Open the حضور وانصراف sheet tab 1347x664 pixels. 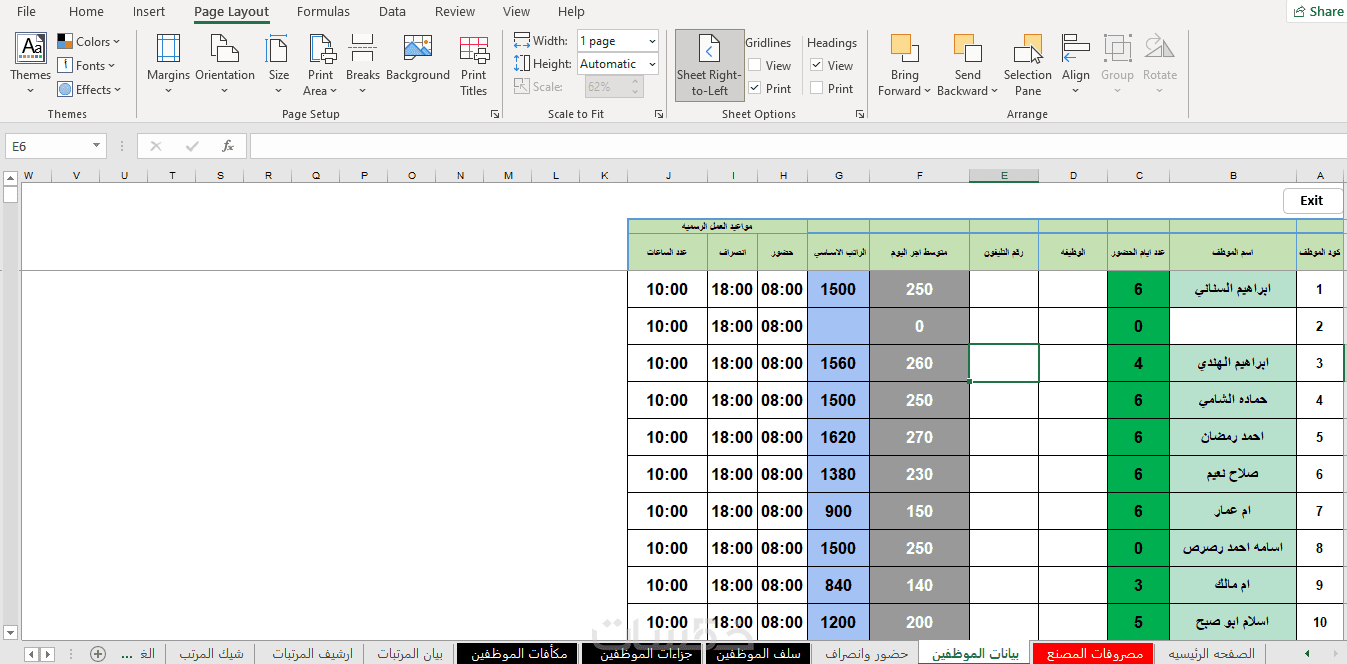(x=866, y=654)
